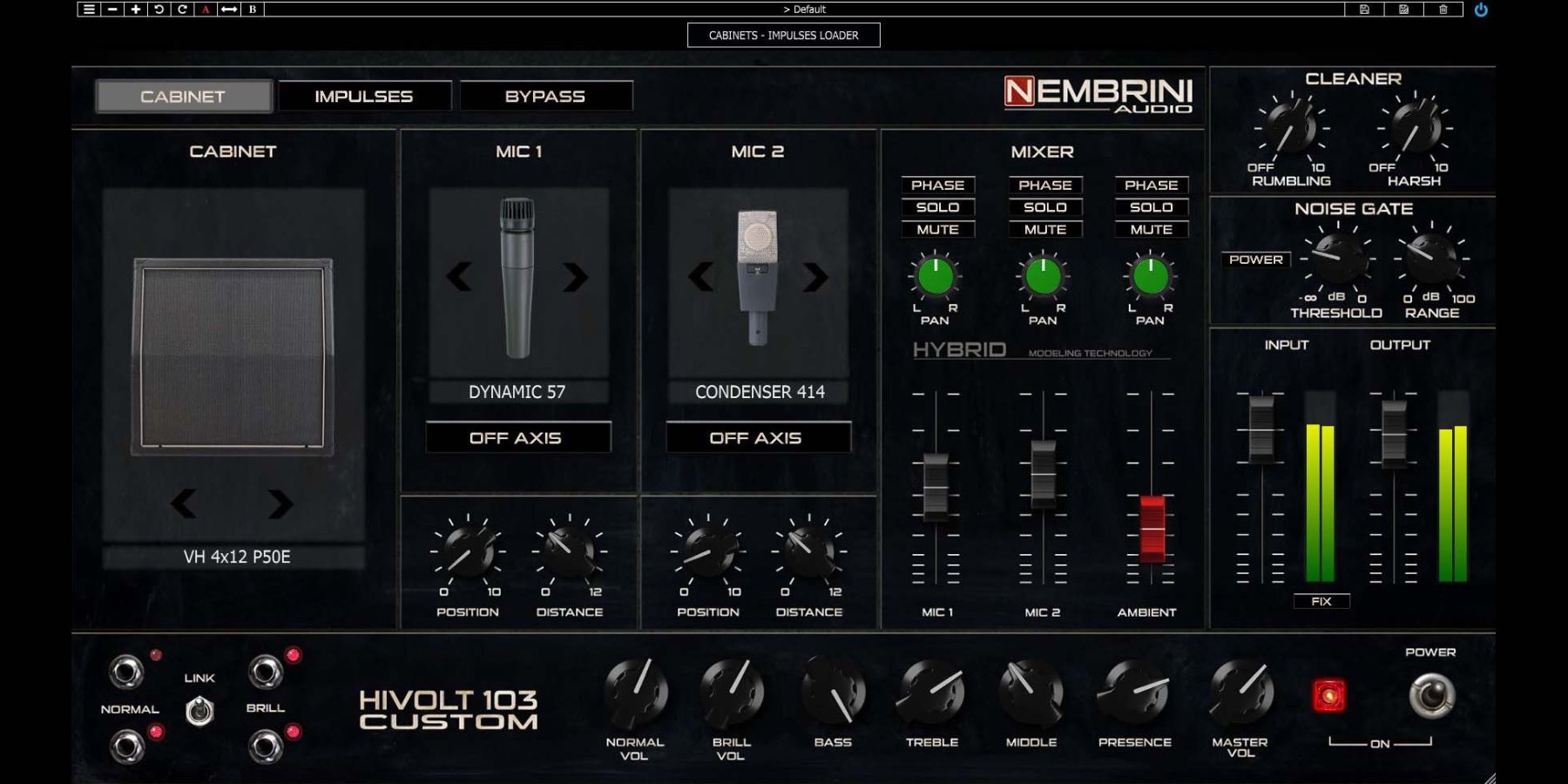
Task: Switch to next MIC 2 microphone model
Action: (815, 277)
